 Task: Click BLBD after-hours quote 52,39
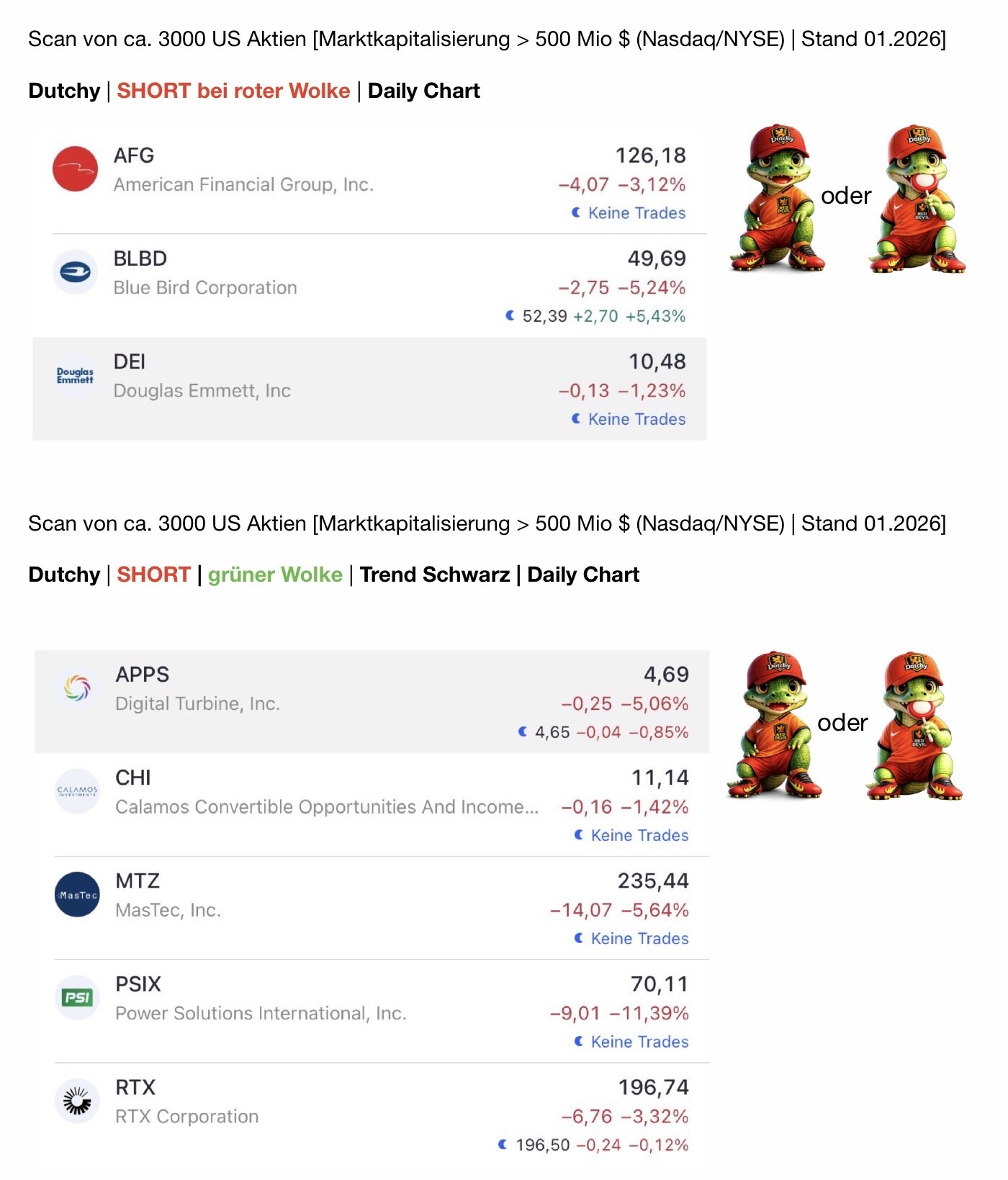point(544,316)
